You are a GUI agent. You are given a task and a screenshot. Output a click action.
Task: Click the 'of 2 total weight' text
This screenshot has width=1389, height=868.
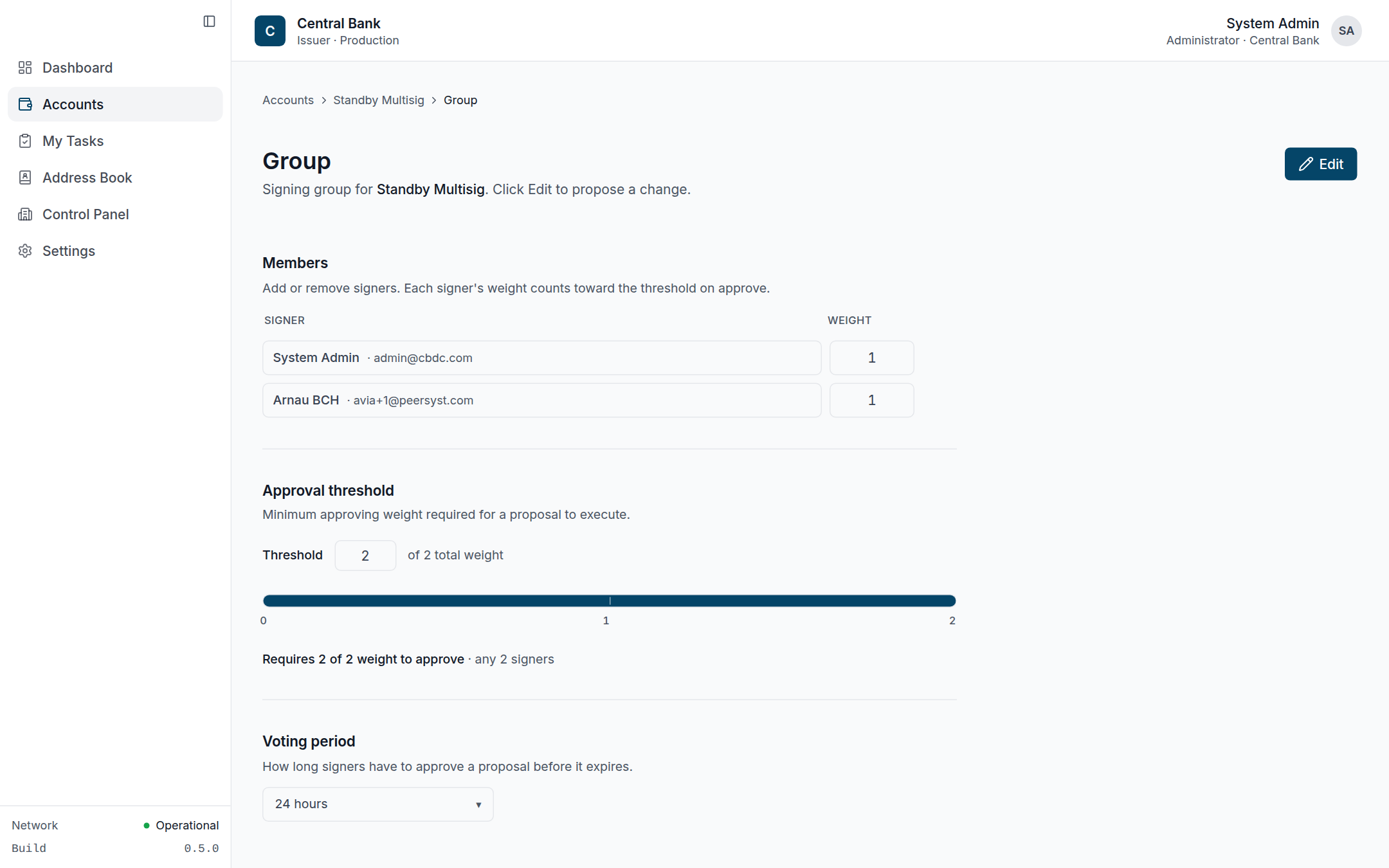point(455,555)
